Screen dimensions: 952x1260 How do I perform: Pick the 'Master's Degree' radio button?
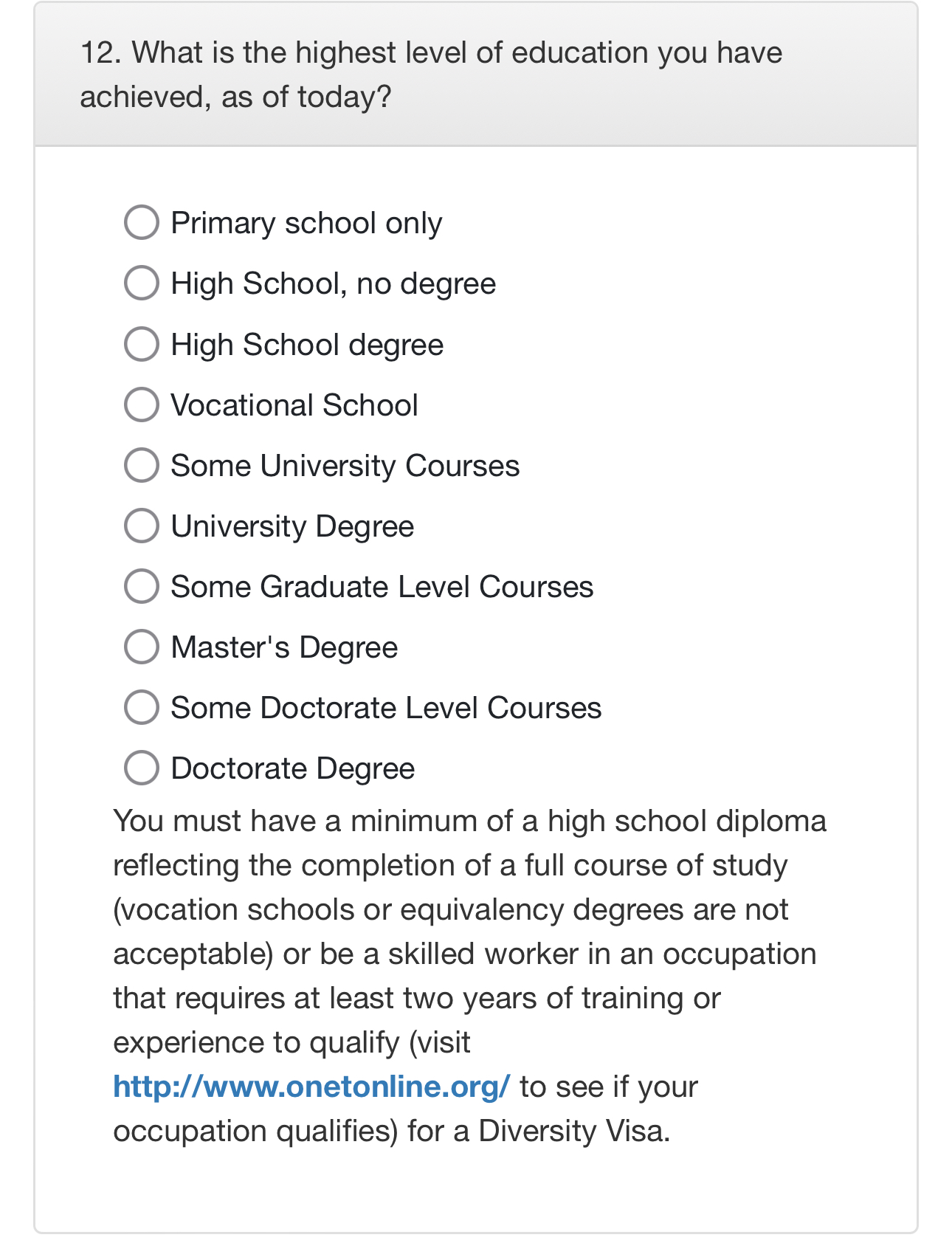pos(142,647)
